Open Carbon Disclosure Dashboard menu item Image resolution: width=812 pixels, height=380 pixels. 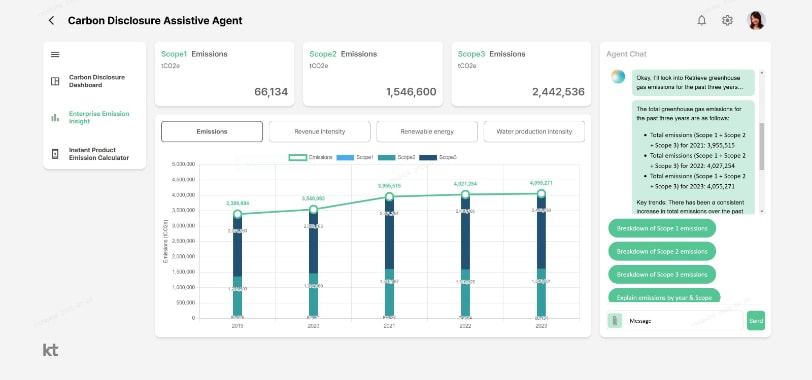coord(97,81)
